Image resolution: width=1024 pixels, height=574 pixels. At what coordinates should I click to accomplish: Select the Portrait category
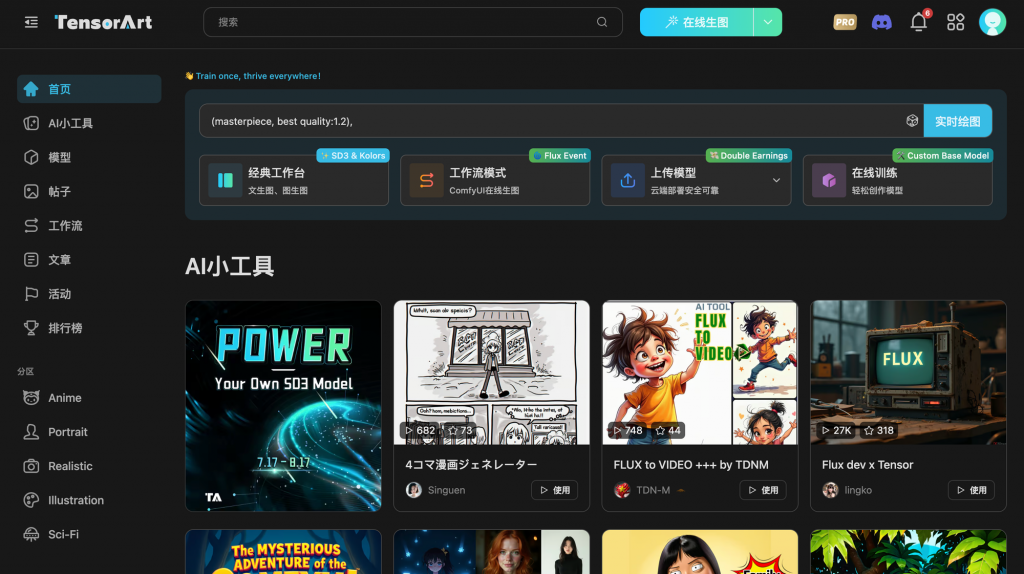89,432
